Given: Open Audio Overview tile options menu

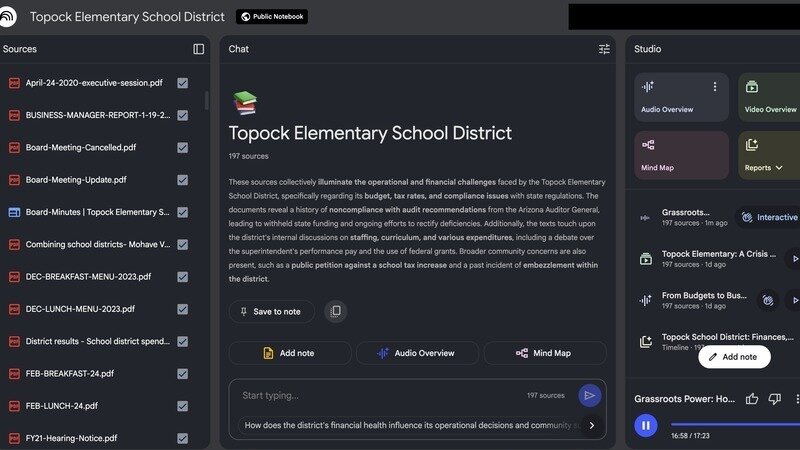Looking at the screenshot, I should (x=715, y=87).
